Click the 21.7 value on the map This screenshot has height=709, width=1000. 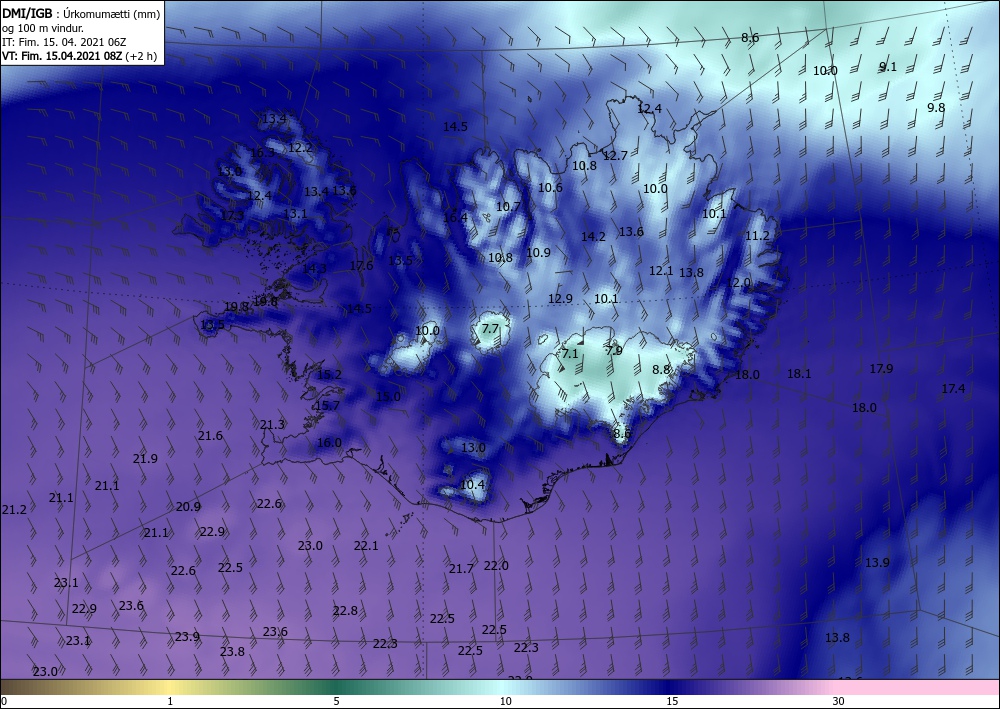point(461,569)
